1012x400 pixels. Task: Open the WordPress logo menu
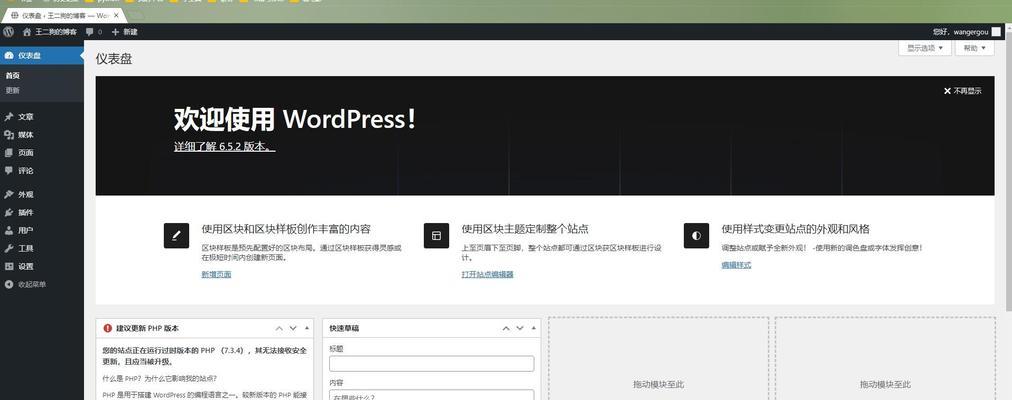coord(8,32)
